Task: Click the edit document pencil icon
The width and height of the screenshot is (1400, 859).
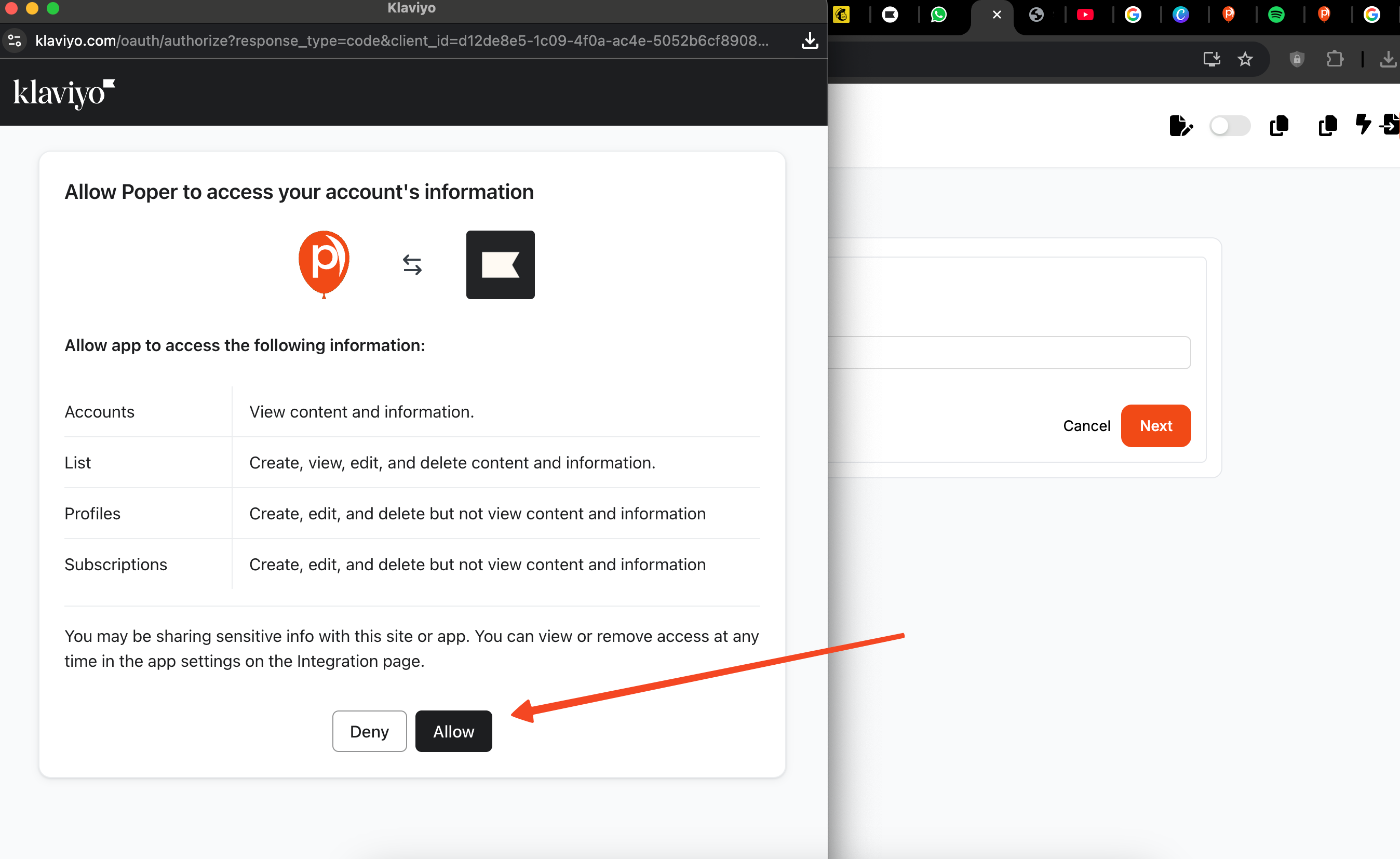Action: (1181, 126)
